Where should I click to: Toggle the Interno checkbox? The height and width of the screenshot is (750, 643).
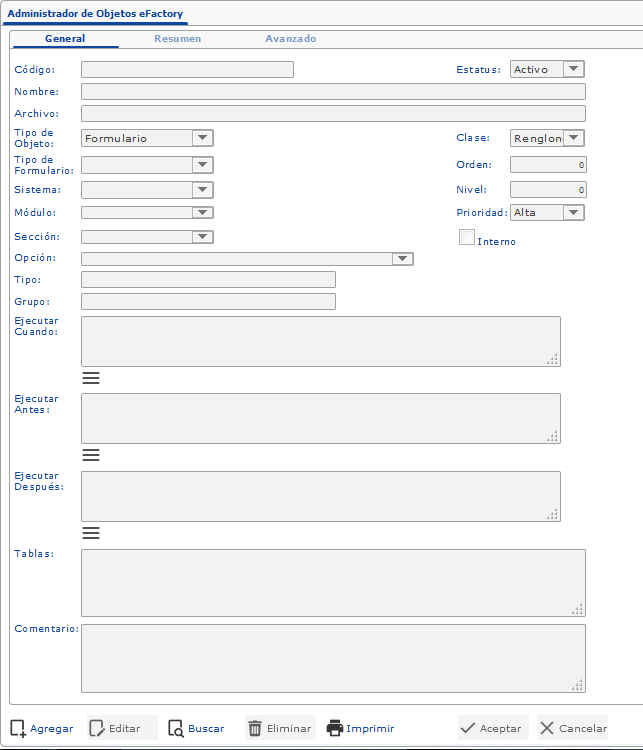coord(466,237)
